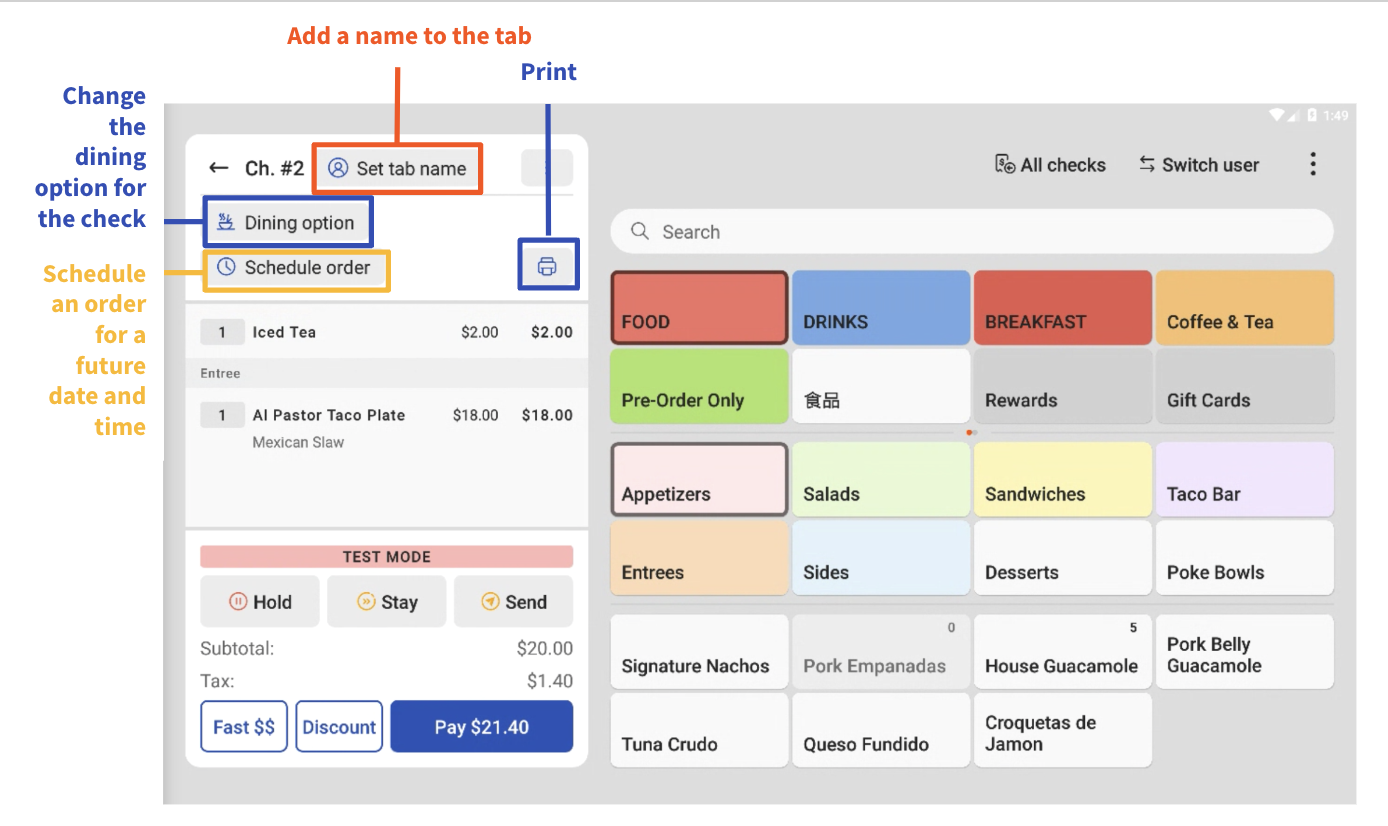The height and width of the screenshot is (826, 1388).
Task: Apply a Discount to the check
Action: point(338,726)
